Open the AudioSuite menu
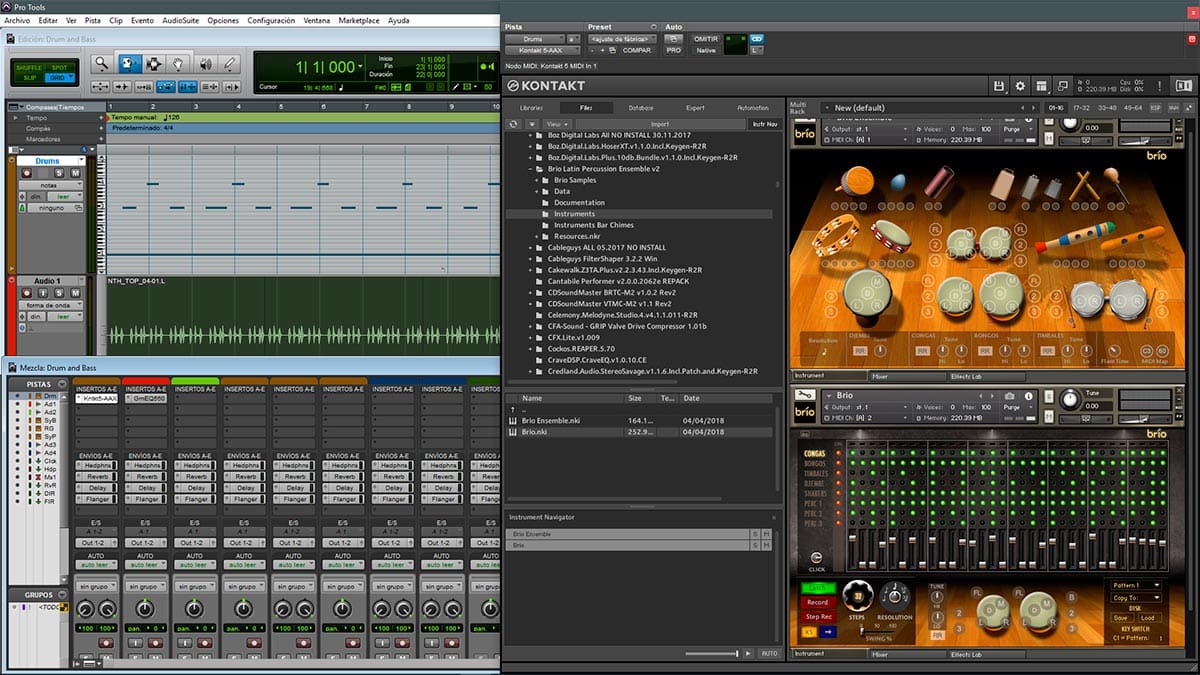Viewport: 1200px width, 675px height. [x=180, y=20]
